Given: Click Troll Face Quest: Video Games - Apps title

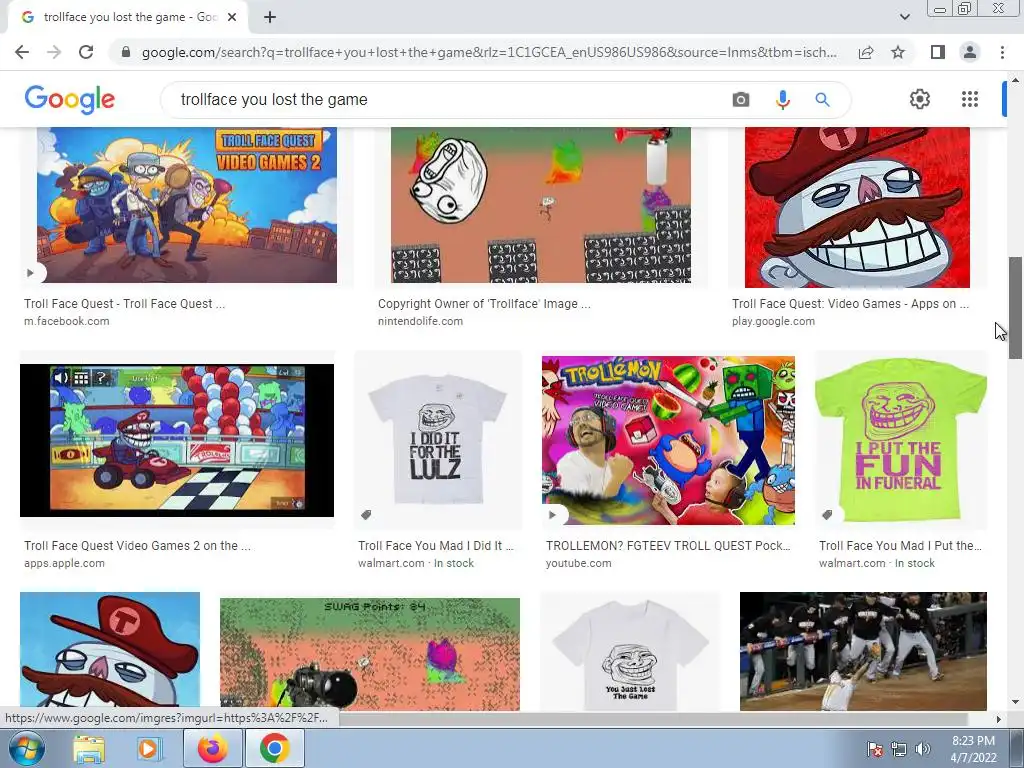Looking at the screenshot, I should [850, 304].
